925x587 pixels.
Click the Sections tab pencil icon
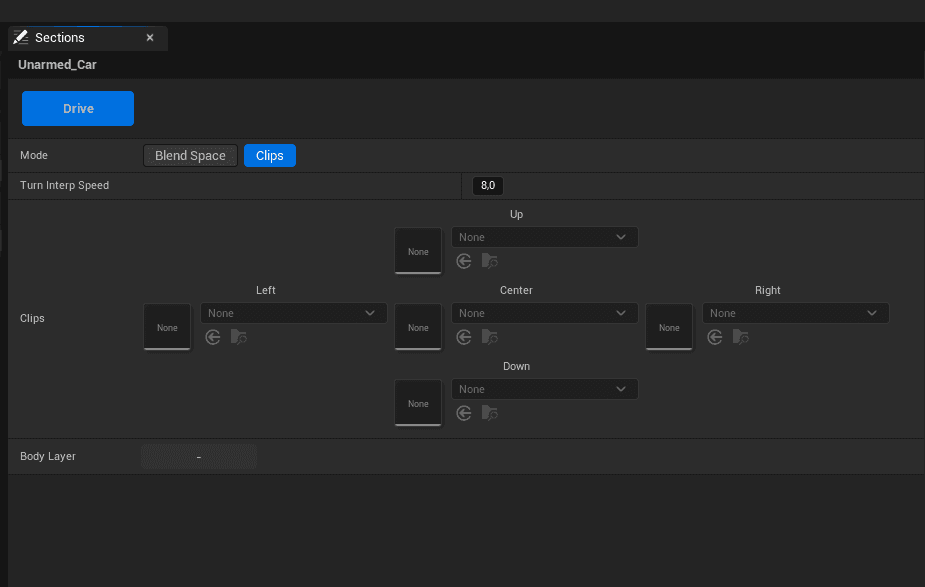pos(21,37)
